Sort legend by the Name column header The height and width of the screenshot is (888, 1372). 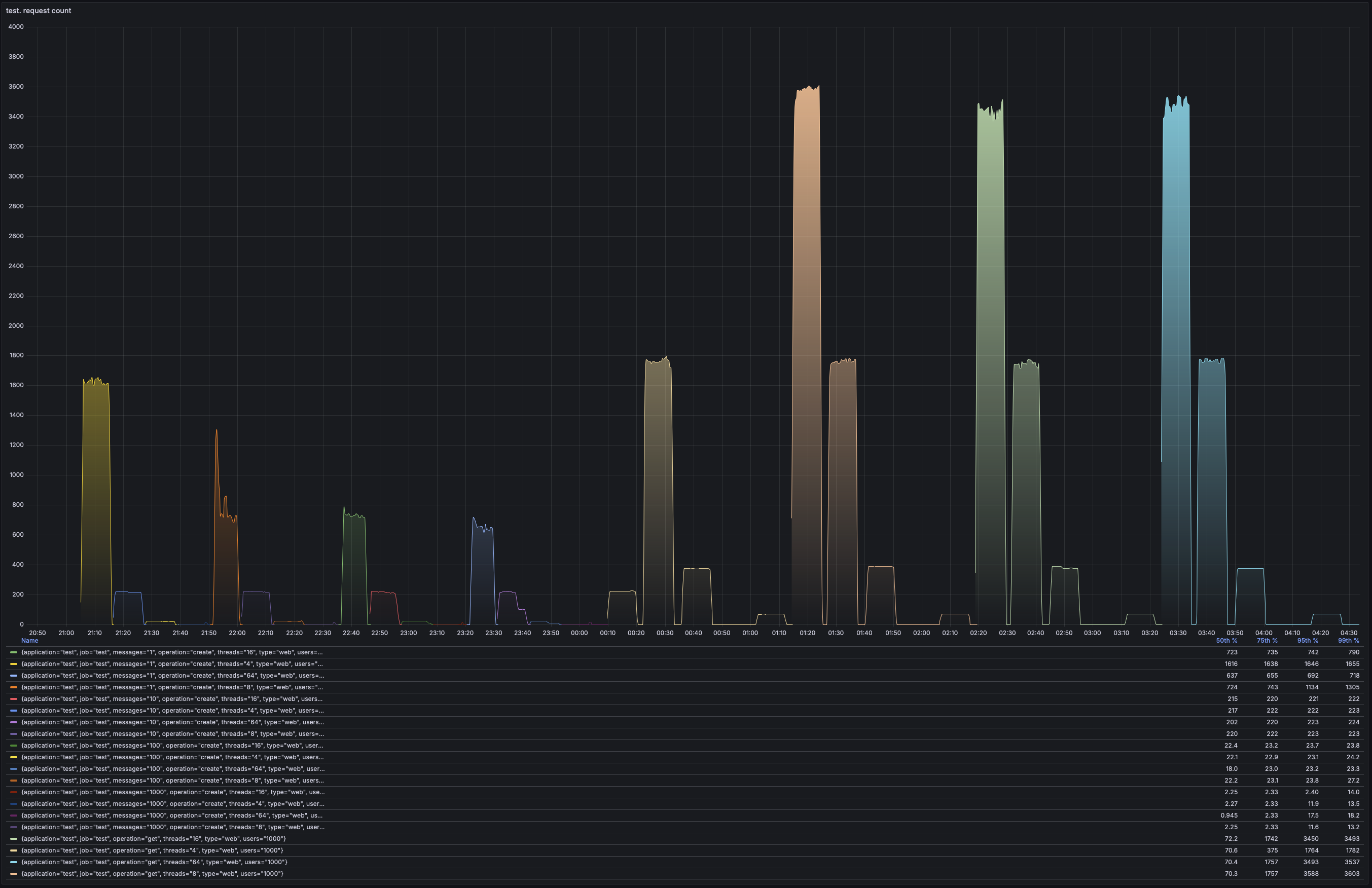tap(29, 640)
